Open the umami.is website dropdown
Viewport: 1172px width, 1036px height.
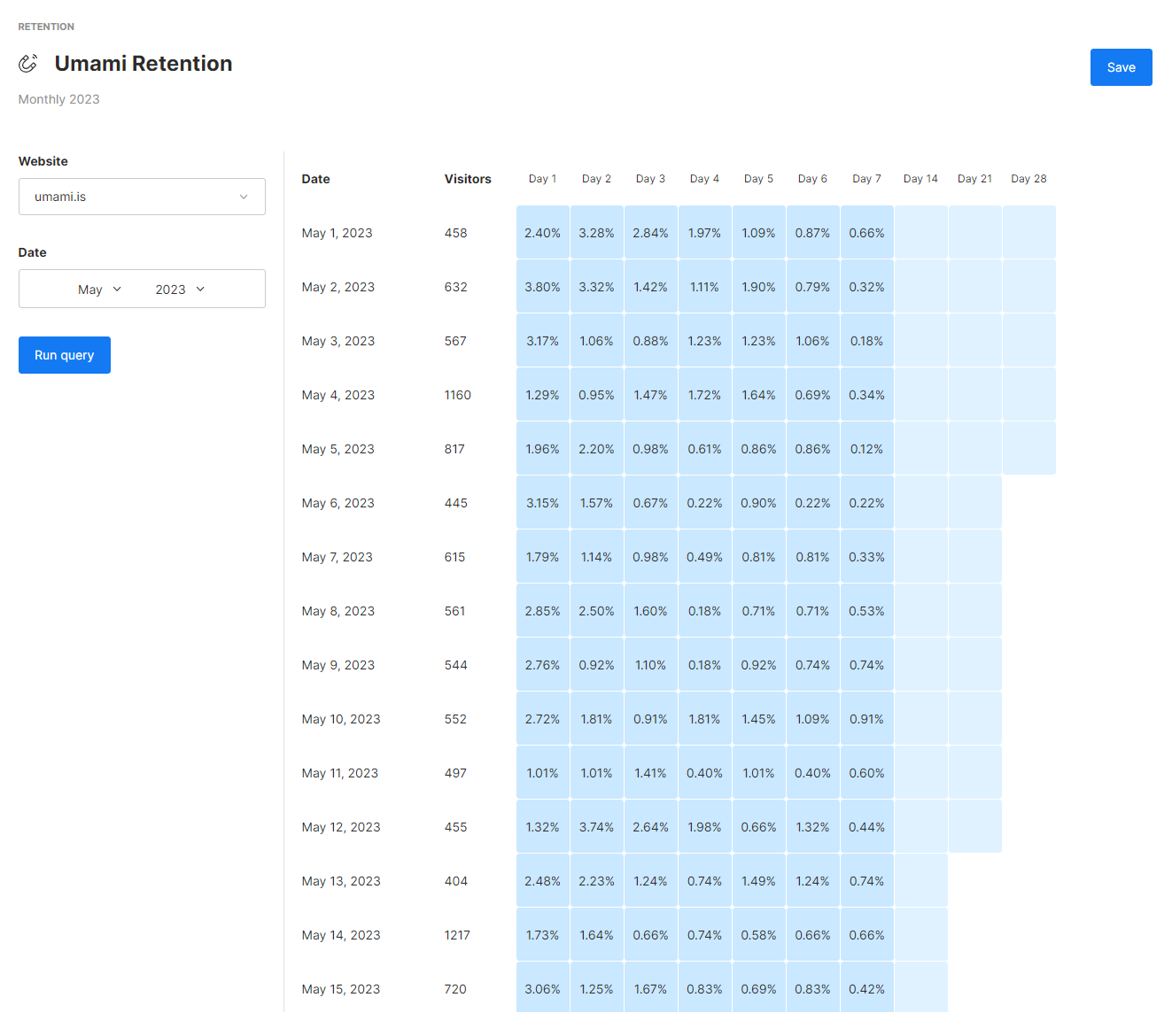pos(142,197)
